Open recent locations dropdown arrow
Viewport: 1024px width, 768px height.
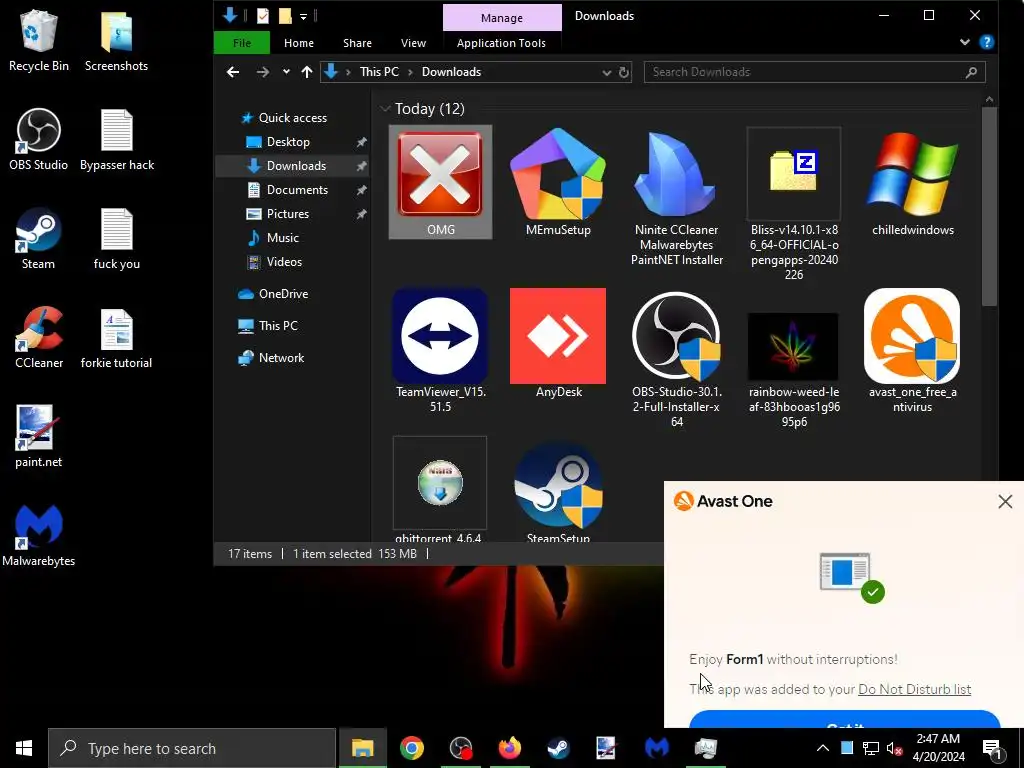point(286,72)
